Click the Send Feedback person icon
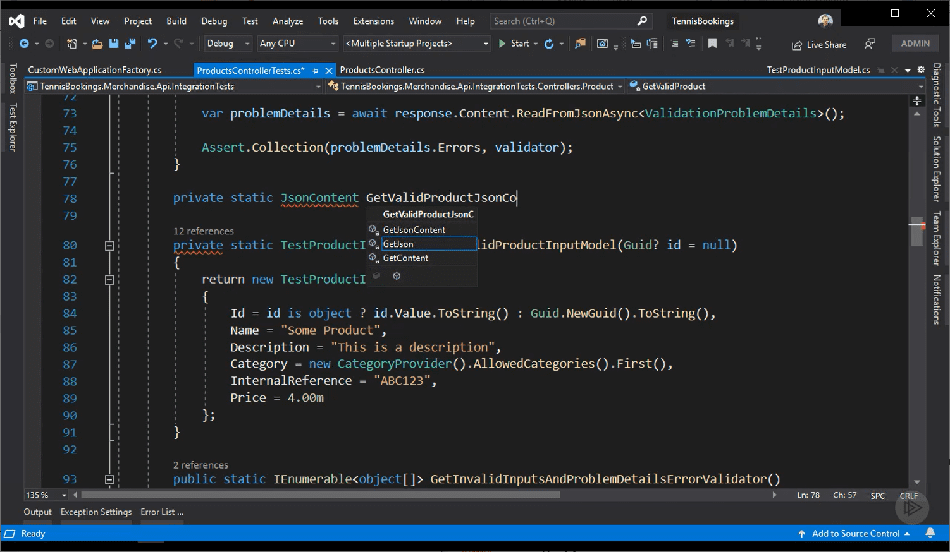The width and height of the screenshot is (950, 552). click(869, 44)
